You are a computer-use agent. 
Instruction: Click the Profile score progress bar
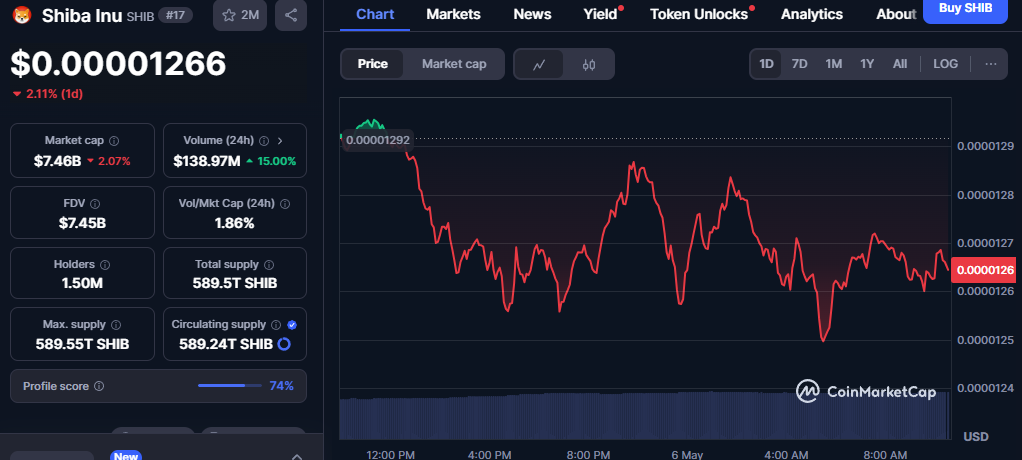[230, 386]
